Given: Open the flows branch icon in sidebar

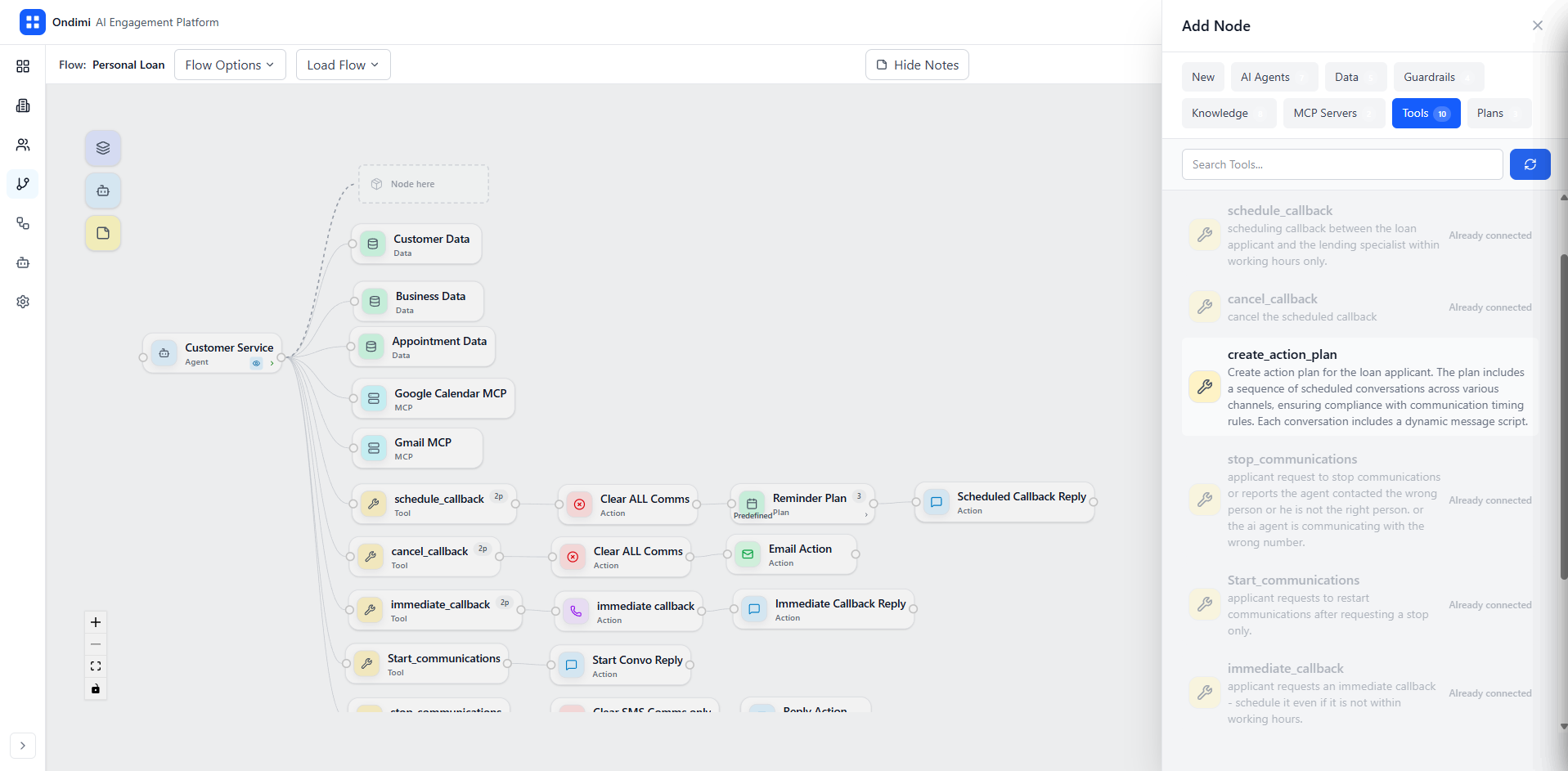Looking at the screenshot, I should tap(23, 184).
